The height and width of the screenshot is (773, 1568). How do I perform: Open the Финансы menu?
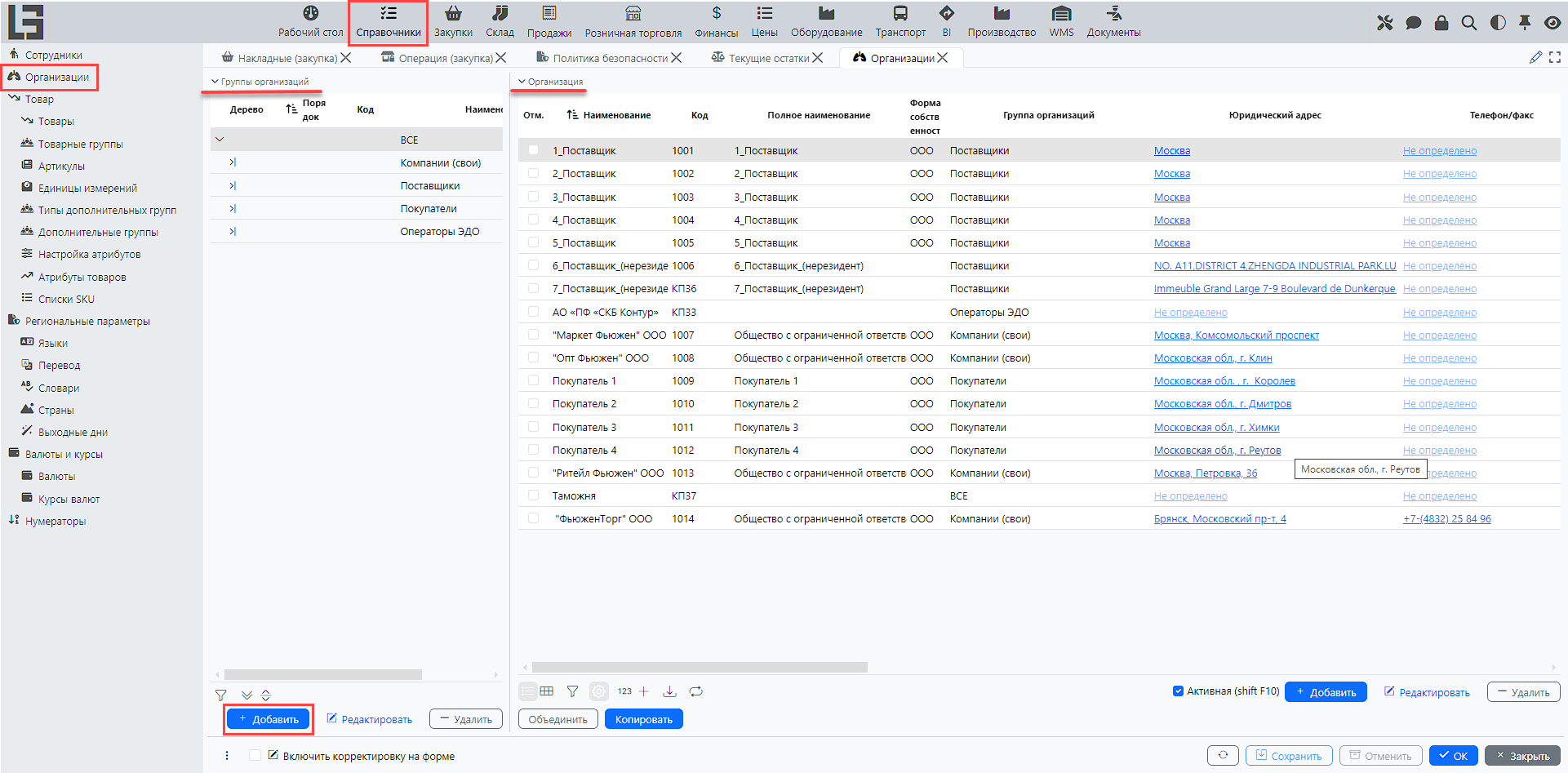point(716,21)
